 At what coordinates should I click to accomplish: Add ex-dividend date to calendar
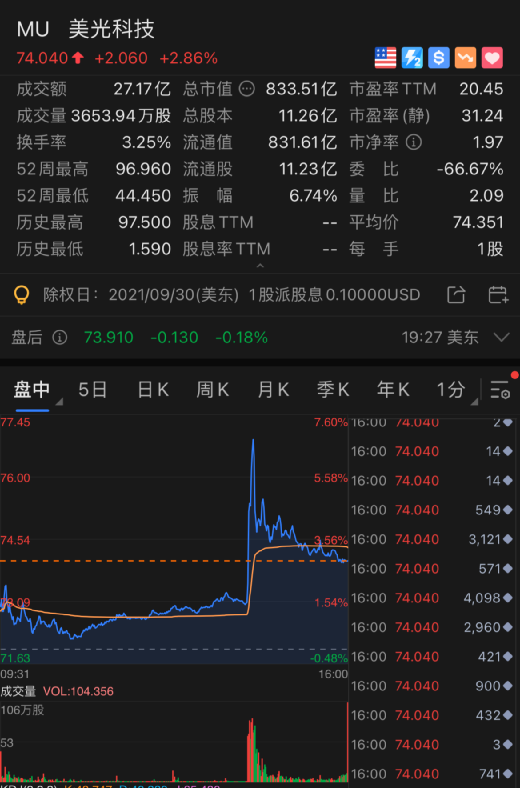(498, 294)
